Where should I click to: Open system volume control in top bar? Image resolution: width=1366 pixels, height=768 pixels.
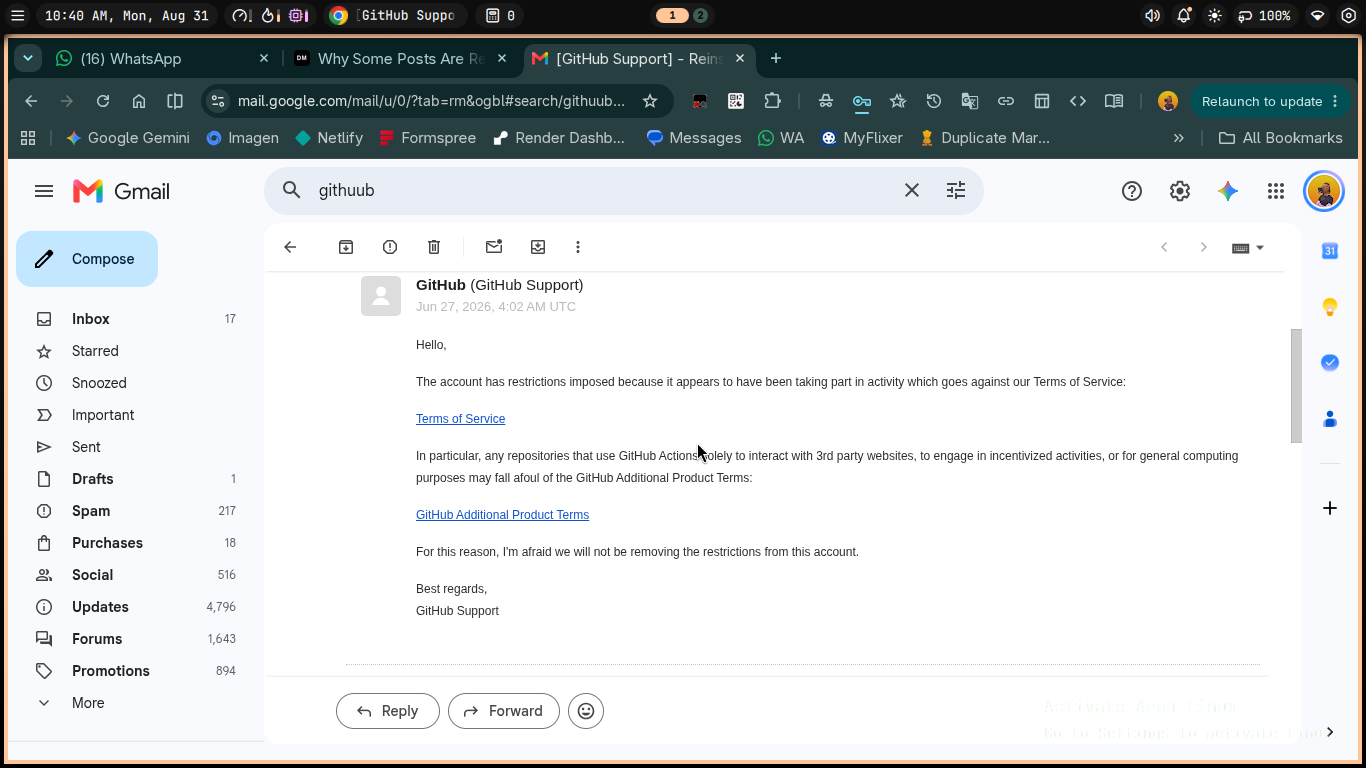tap(1152, 16)
